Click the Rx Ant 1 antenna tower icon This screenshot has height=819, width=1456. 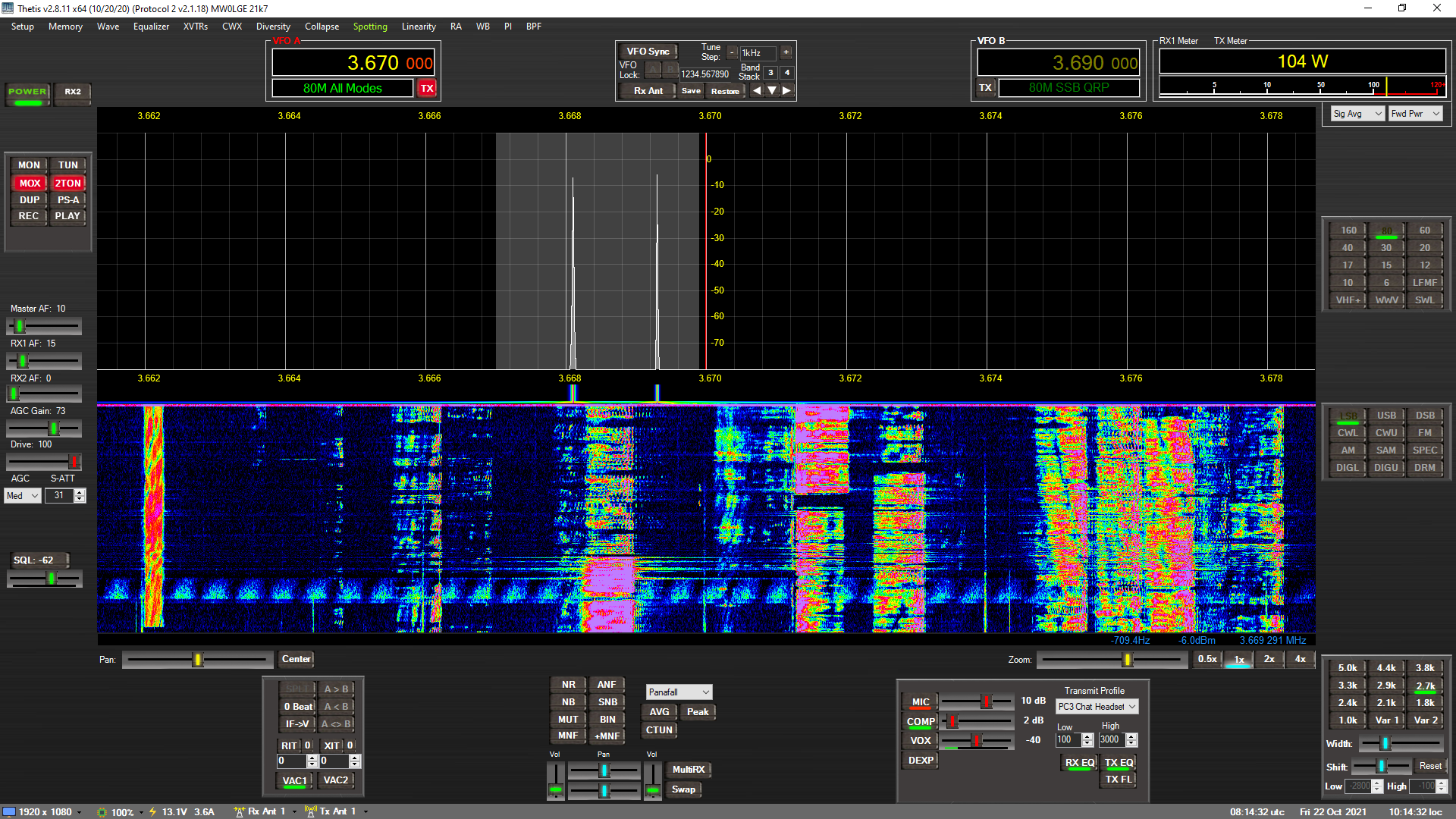240,811
